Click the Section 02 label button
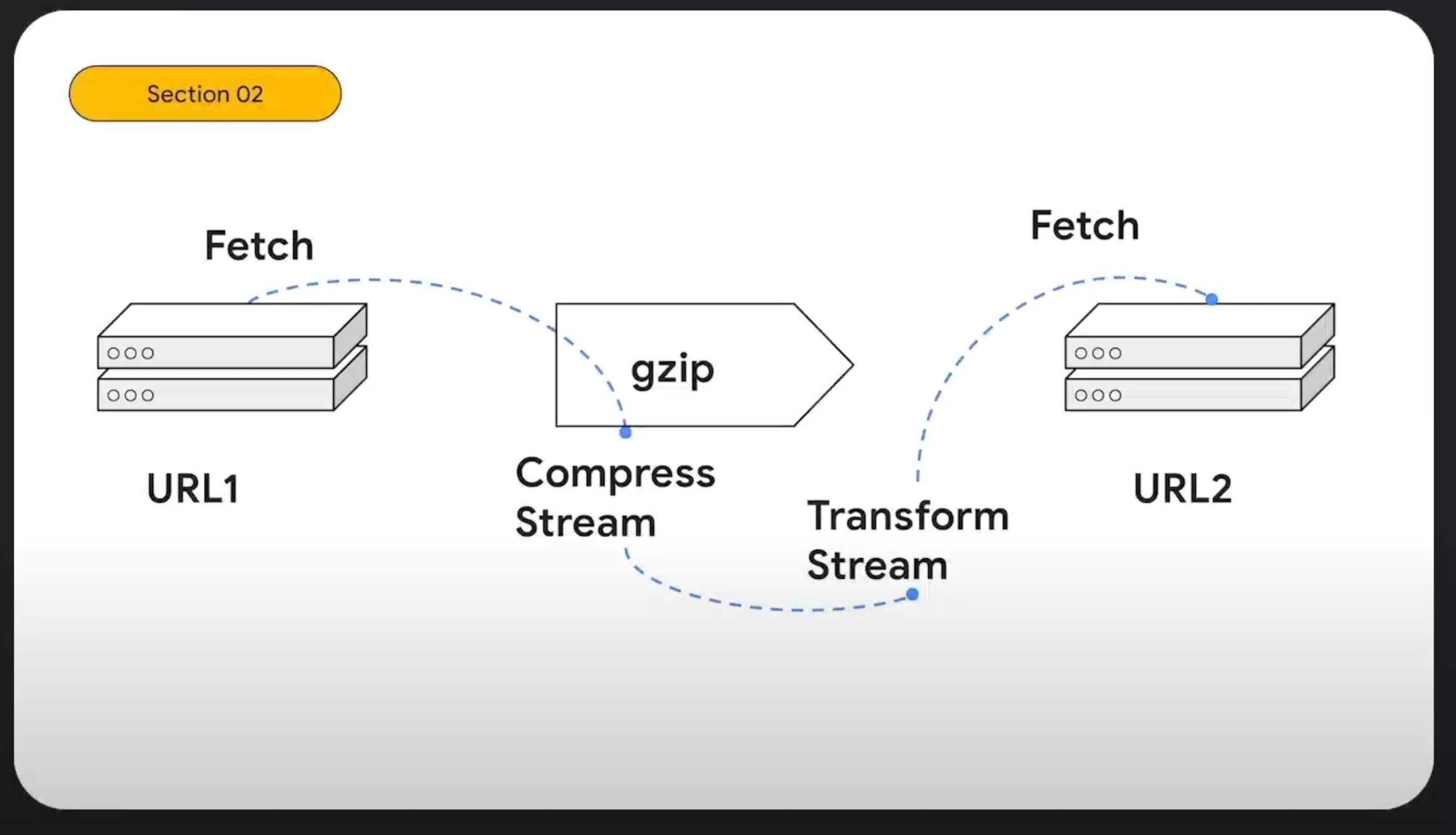1456x835 pixels. point(205,94)
